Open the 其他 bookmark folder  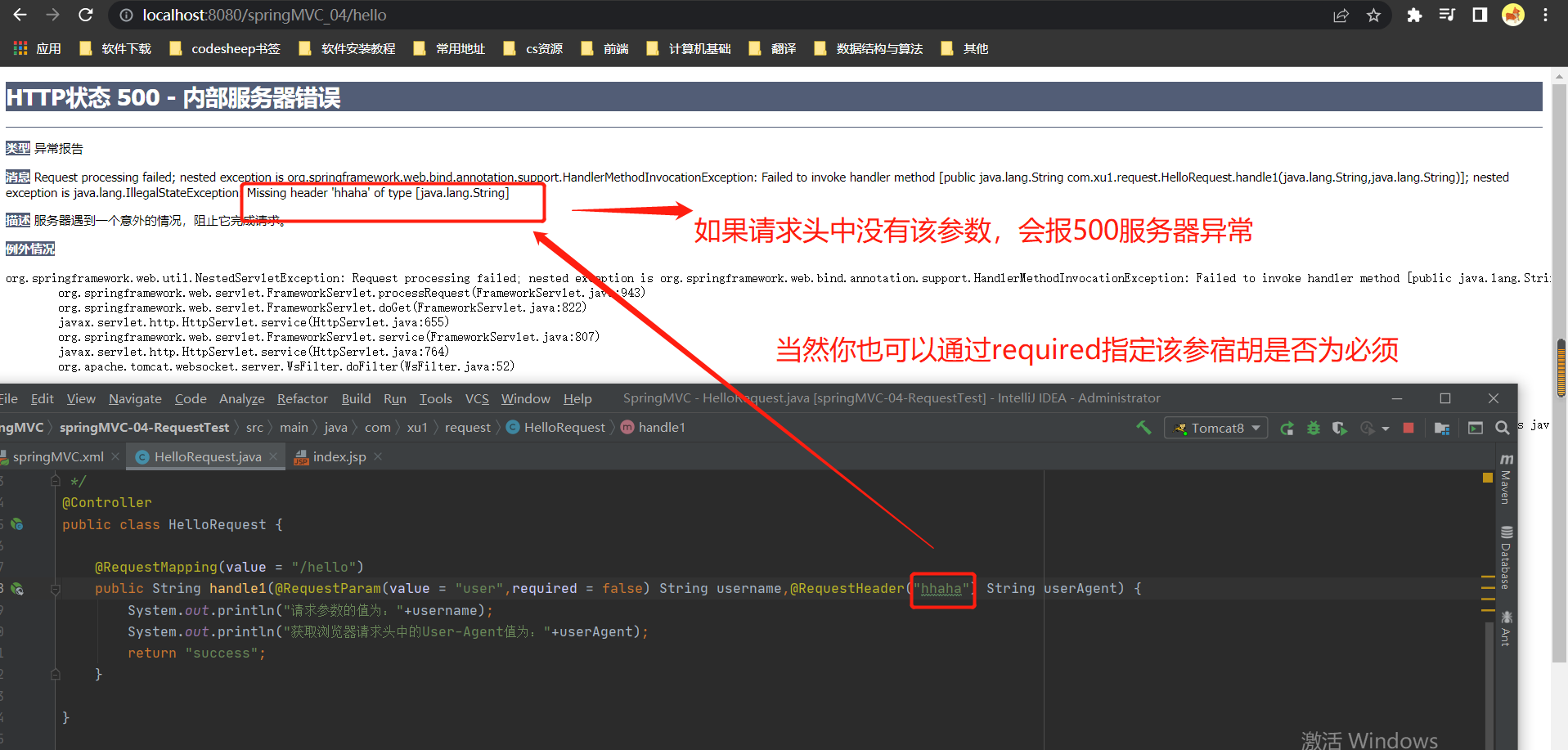(964, 48)
